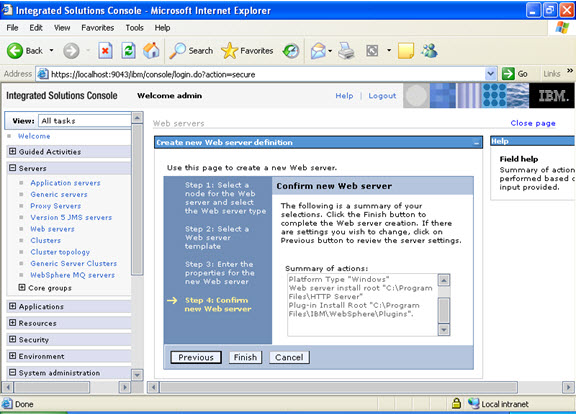Click the Local intranet zone icon
576x414 pixels.
tap(474, 403)
